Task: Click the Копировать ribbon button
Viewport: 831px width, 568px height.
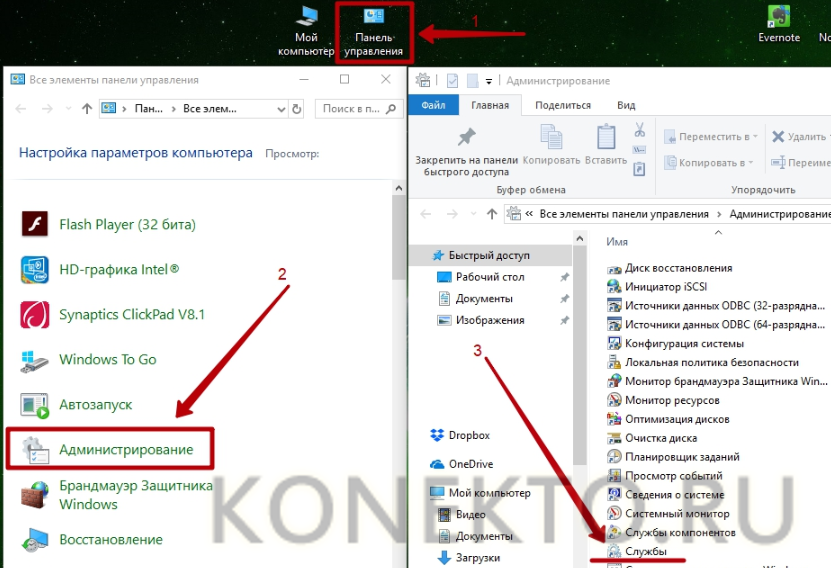Action: 551,144
